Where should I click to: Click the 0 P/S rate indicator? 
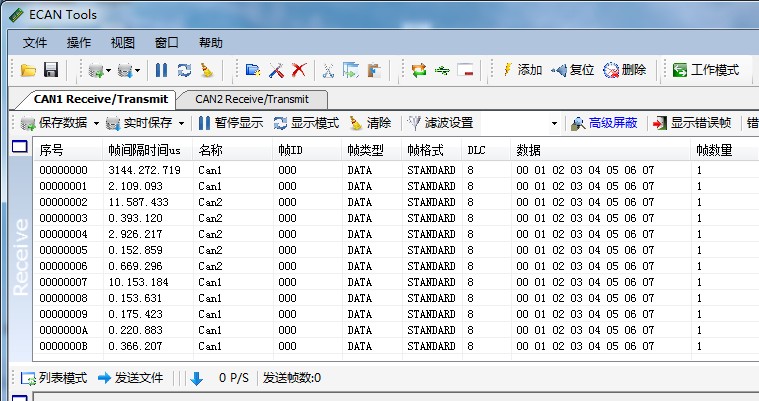pyautogui.click(x=234, y=378)
